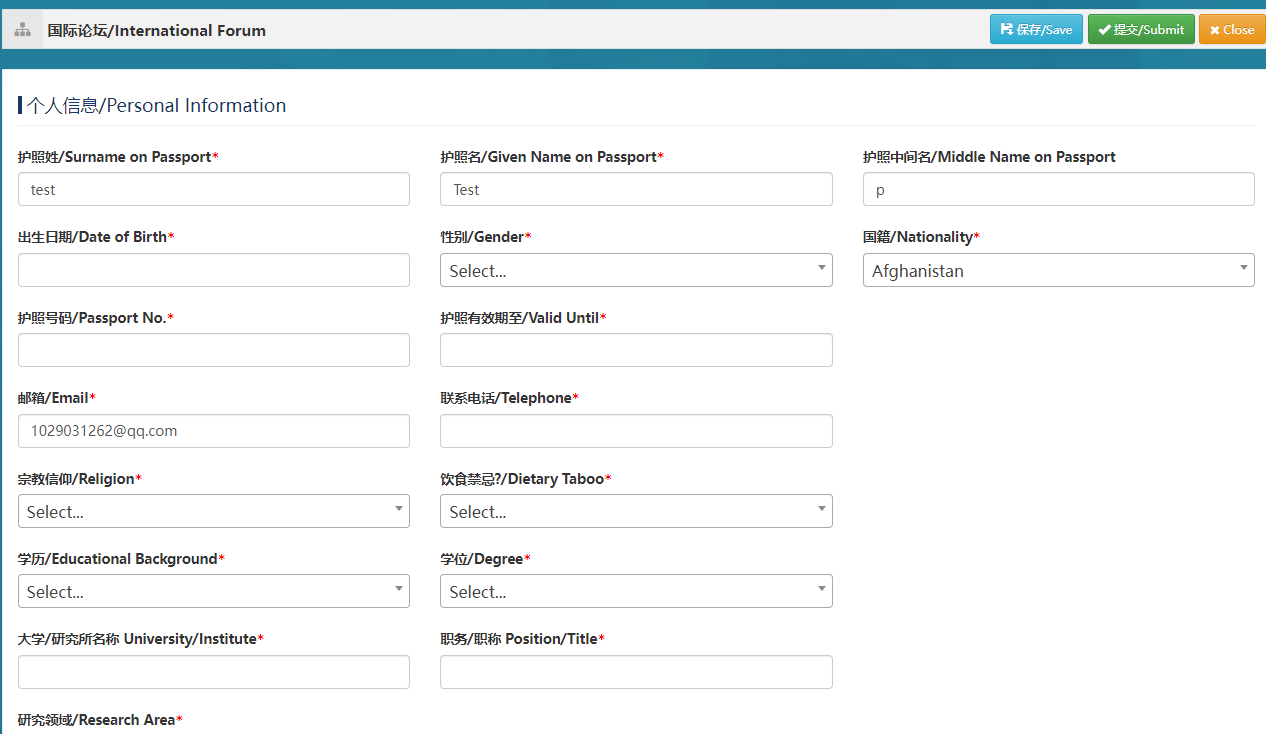Screen dimensions: 1266x734
Task: Open the Religion select dropdown
Action: point(214,511)
